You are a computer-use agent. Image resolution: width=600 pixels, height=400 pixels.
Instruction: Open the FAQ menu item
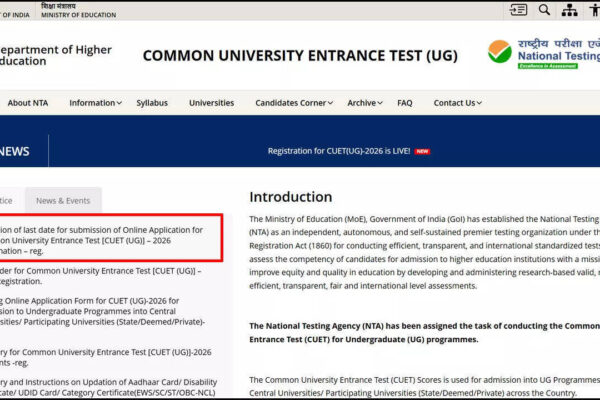(x=404, y=103)
